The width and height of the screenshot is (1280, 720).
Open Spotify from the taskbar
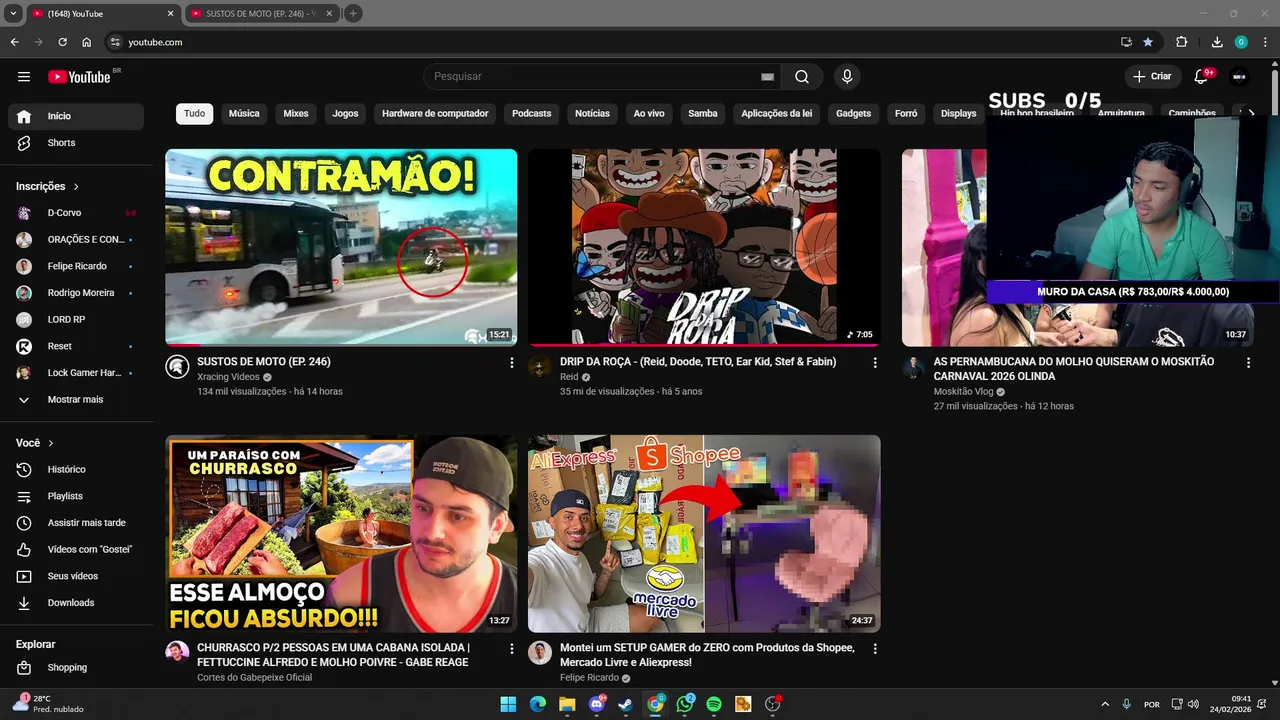click(x=714, y=704)
